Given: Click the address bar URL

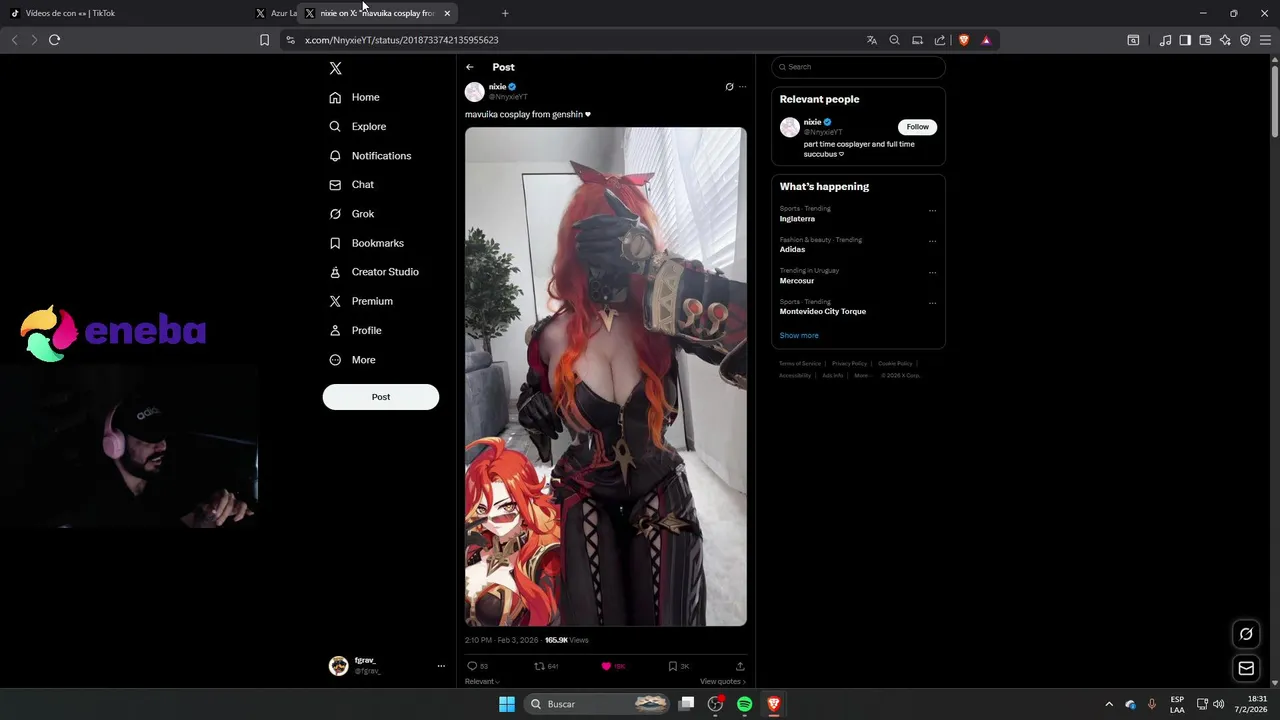Looking at the screenshot, I should tap(402, 40).
